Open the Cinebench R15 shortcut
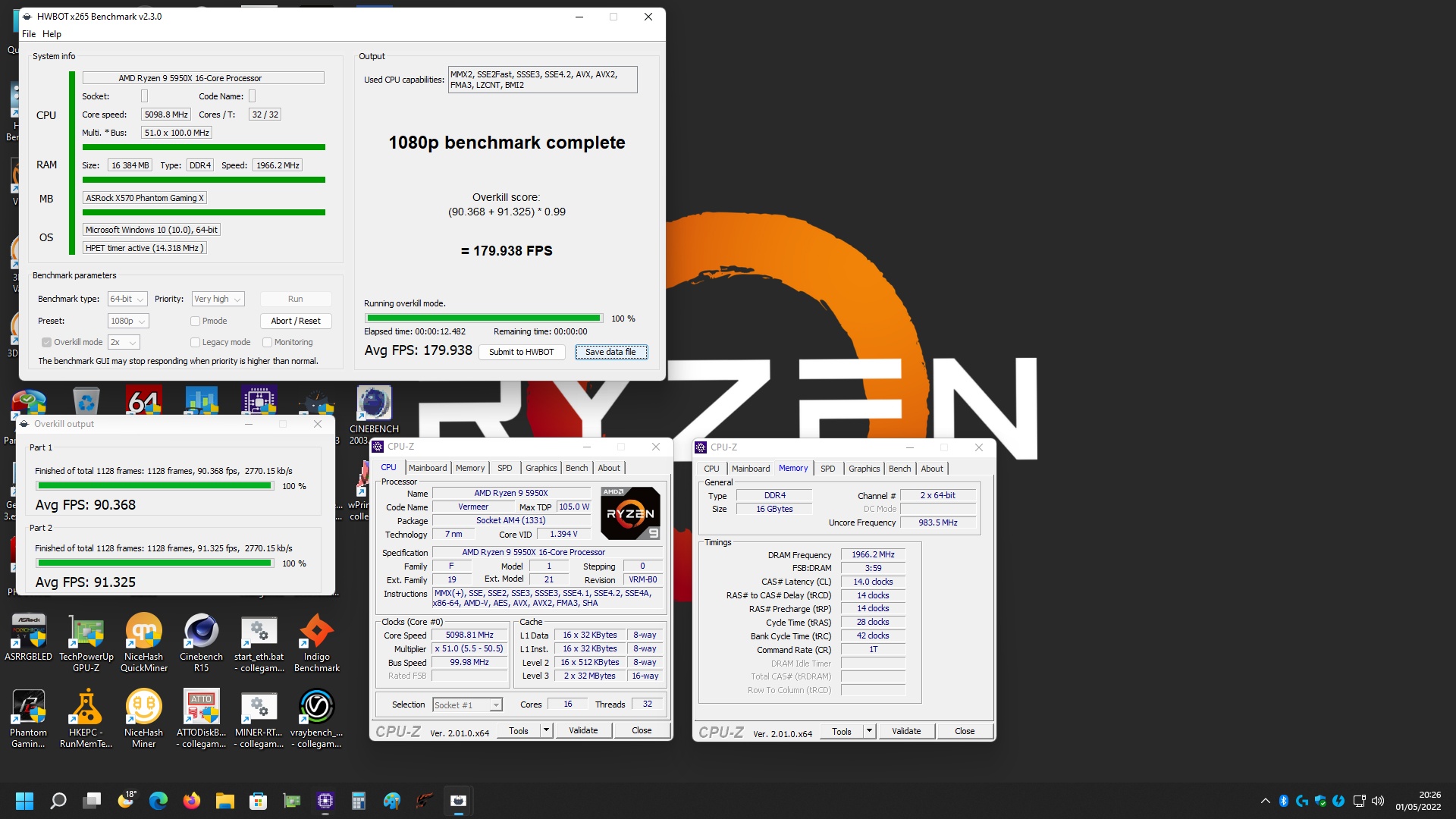The width and height of the screenshot is (1456, 819). [202, 643]
